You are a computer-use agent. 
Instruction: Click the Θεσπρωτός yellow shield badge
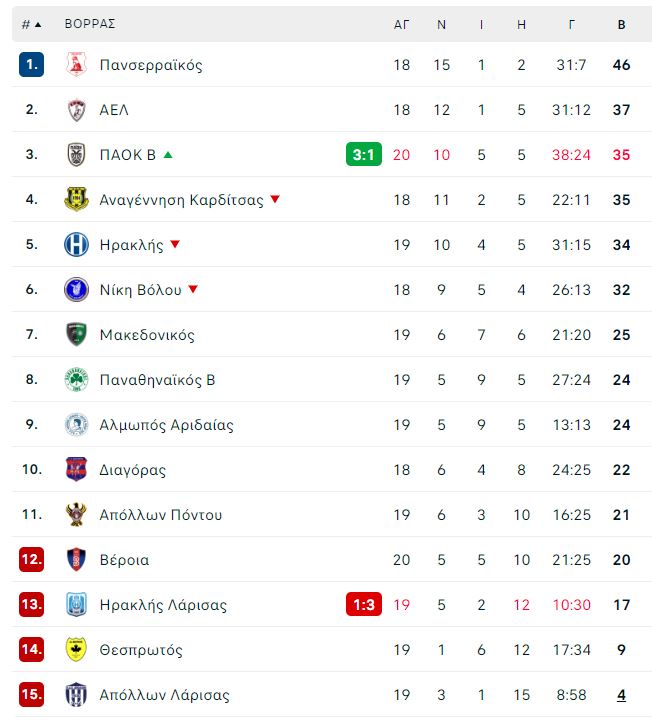tap(76, 649)
